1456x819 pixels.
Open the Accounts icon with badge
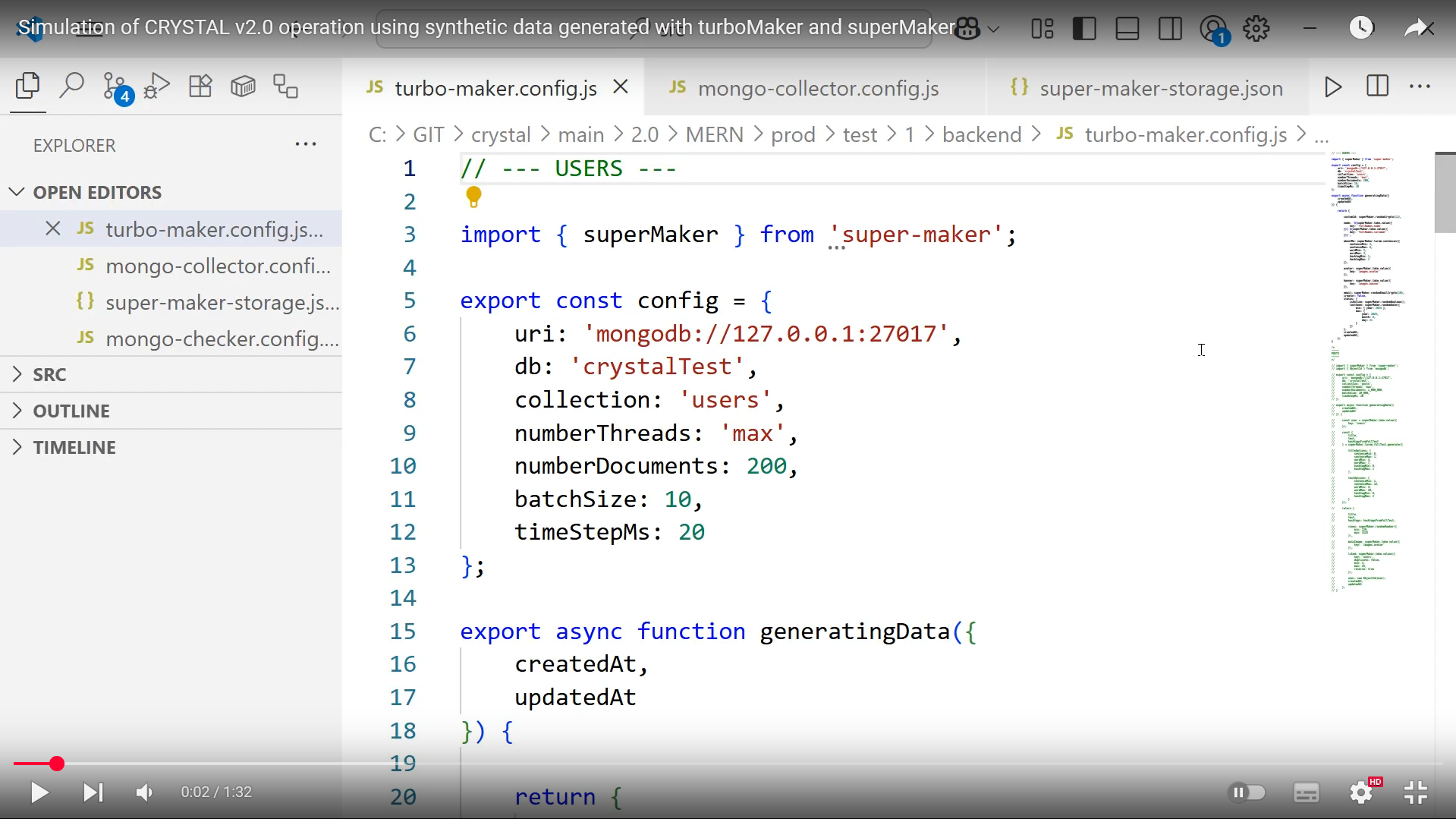click(x=1215, y=30)
